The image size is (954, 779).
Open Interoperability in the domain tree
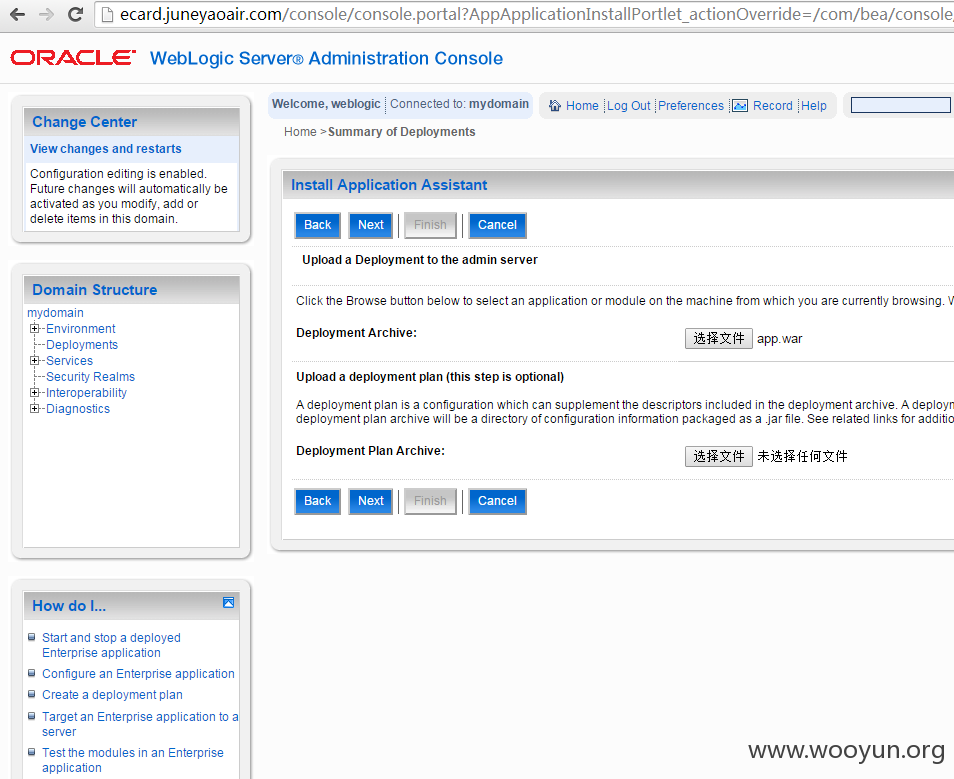(x=86, y=393)
